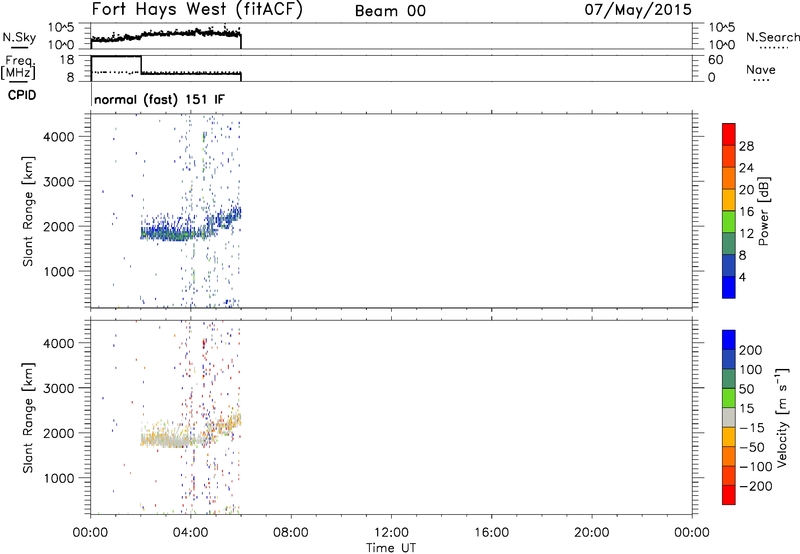Click 'Time UT' axis title
The width and height of the screenshot is (800, 554).
click(x=391, y=548)
